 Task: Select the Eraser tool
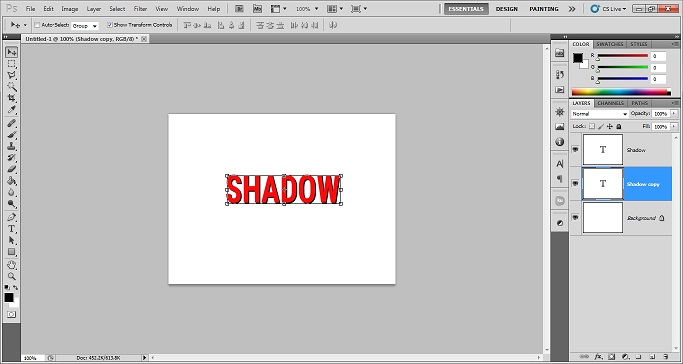(11, 169)
